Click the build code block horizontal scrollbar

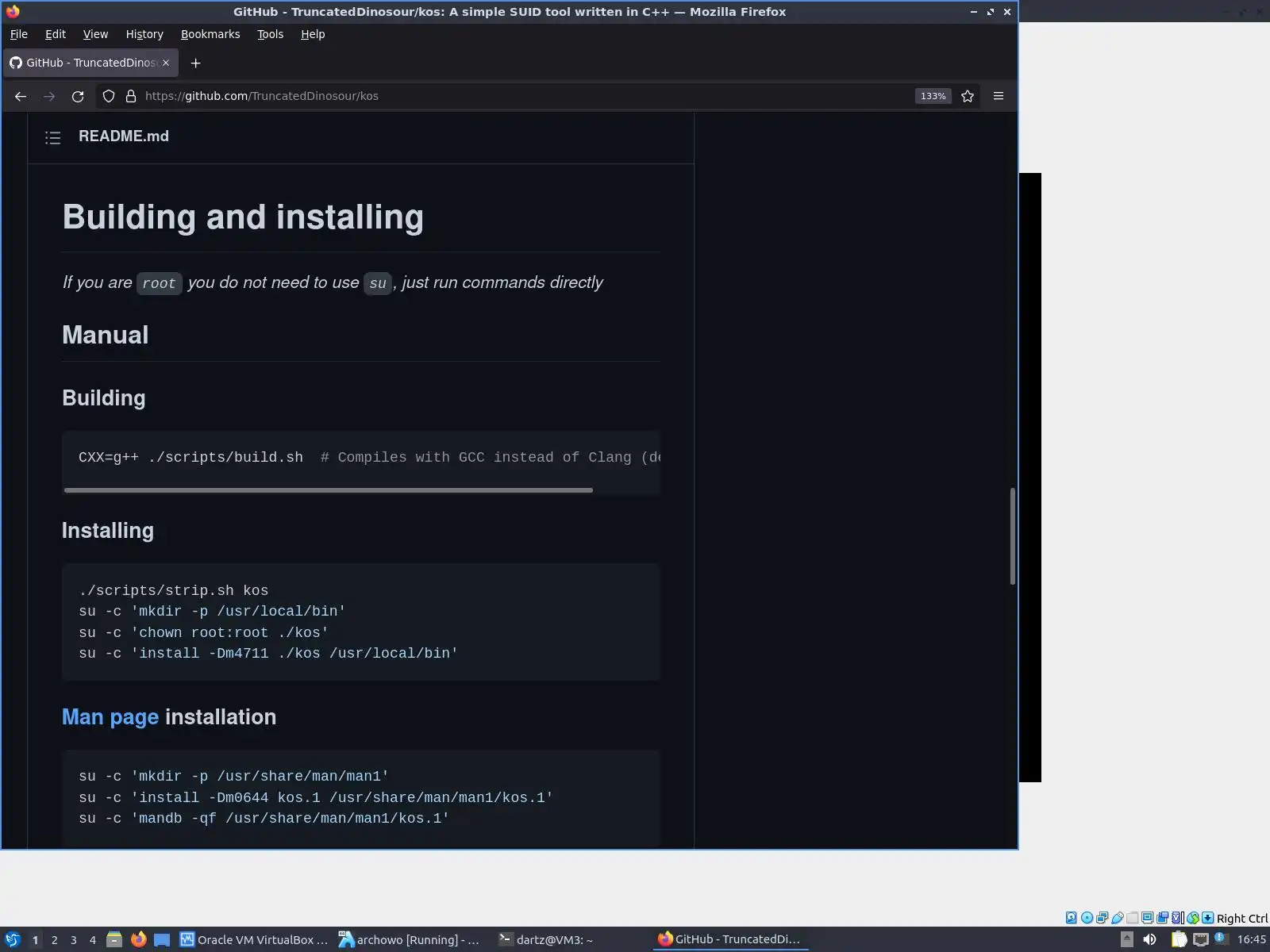point(329,490)
